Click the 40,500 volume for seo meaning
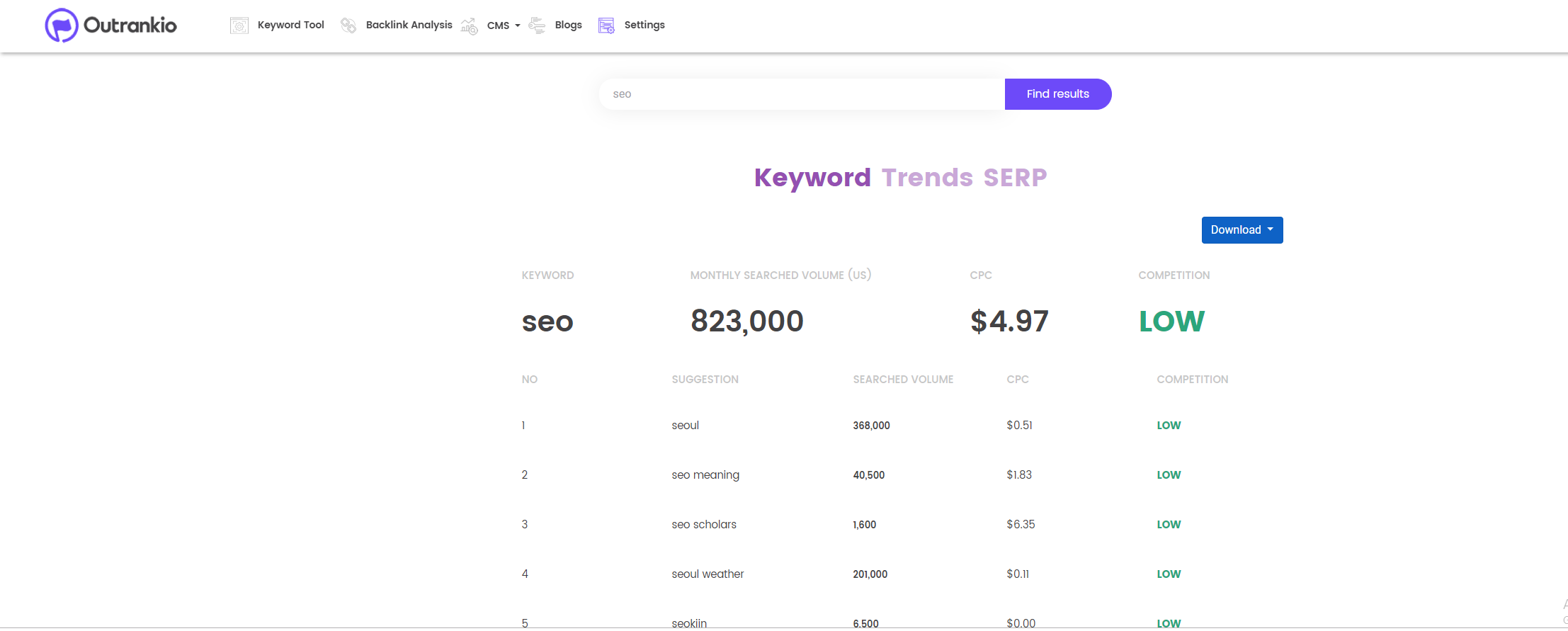1568x631 pixels. pos(869,475)
